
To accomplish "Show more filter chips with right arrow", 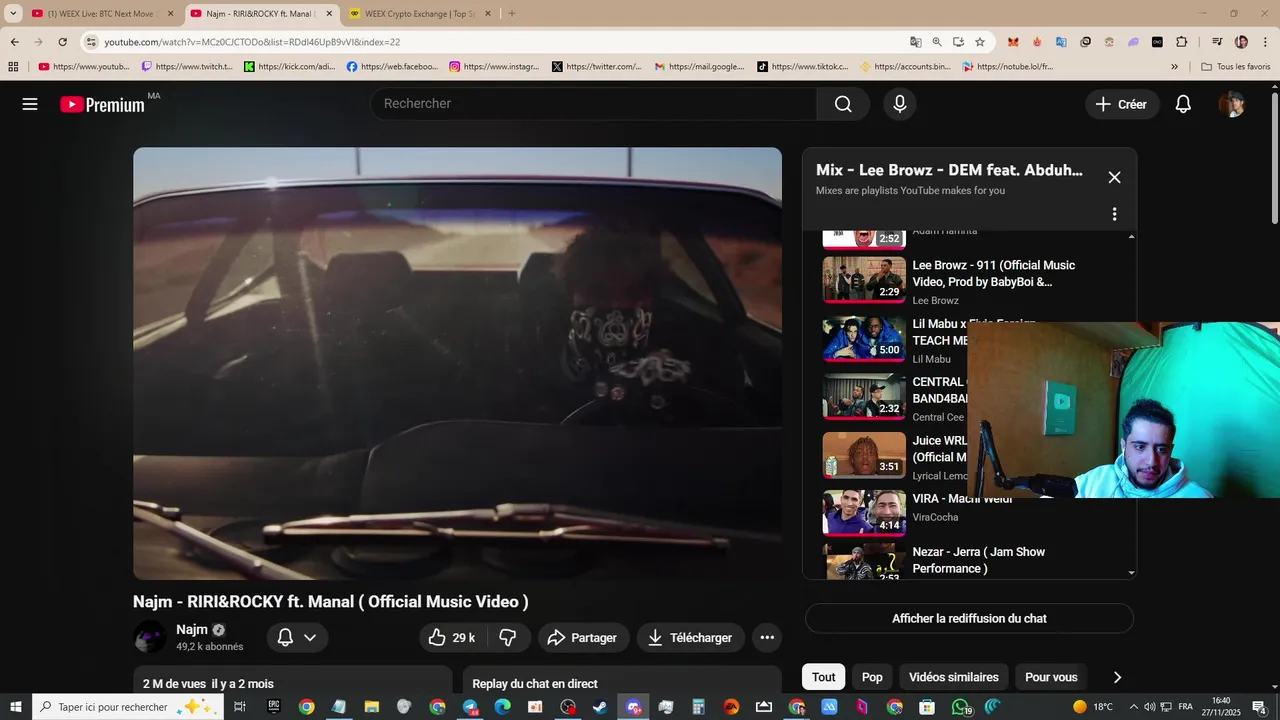I will (x=1117, y=677).
